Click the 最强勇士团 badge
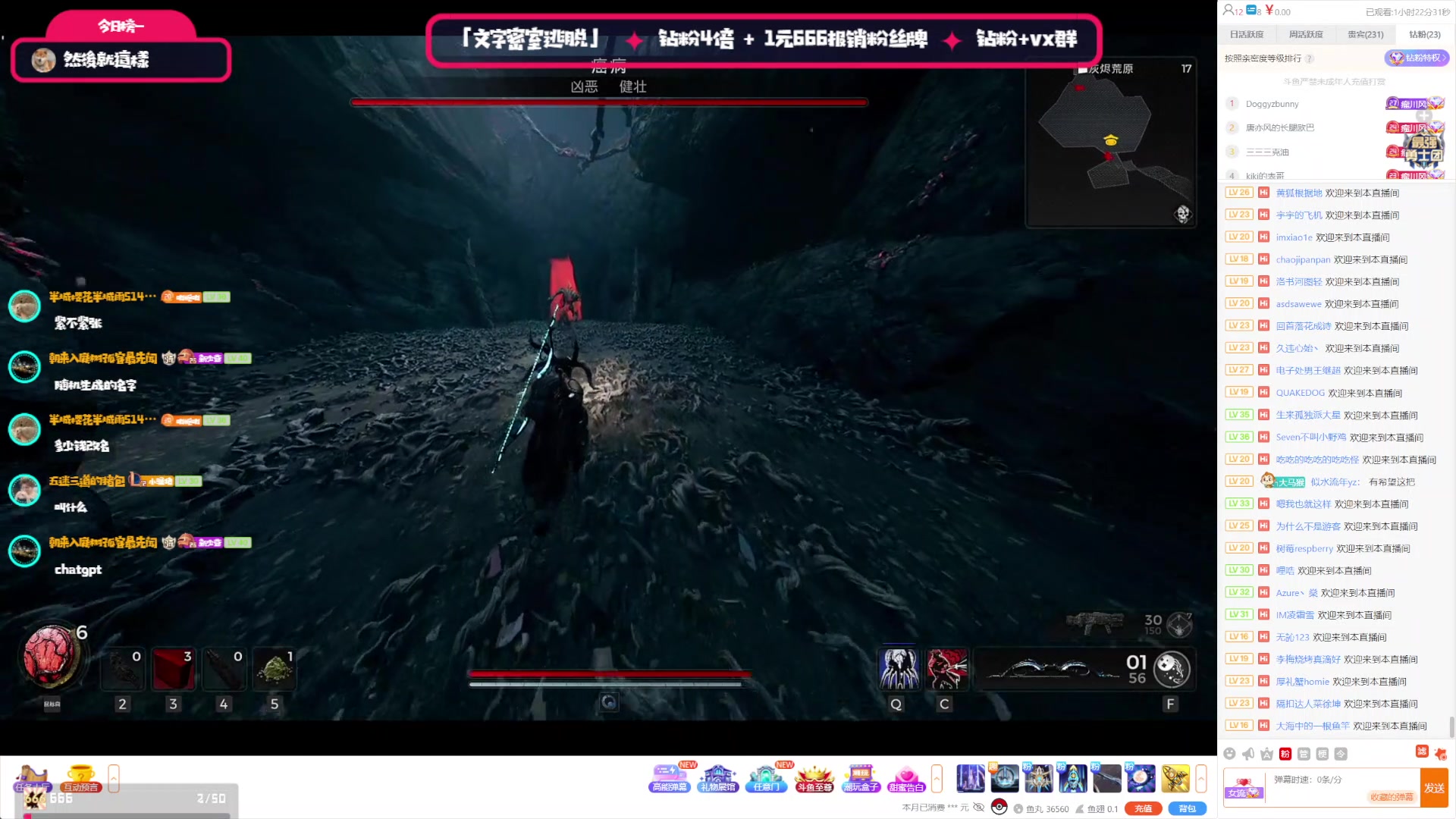 coord(1423,148)
